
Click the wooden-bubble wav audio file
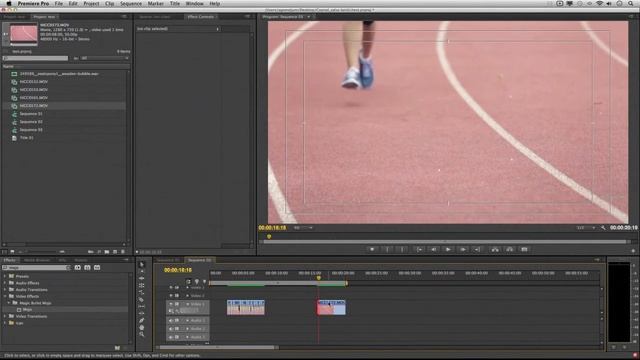59,74
